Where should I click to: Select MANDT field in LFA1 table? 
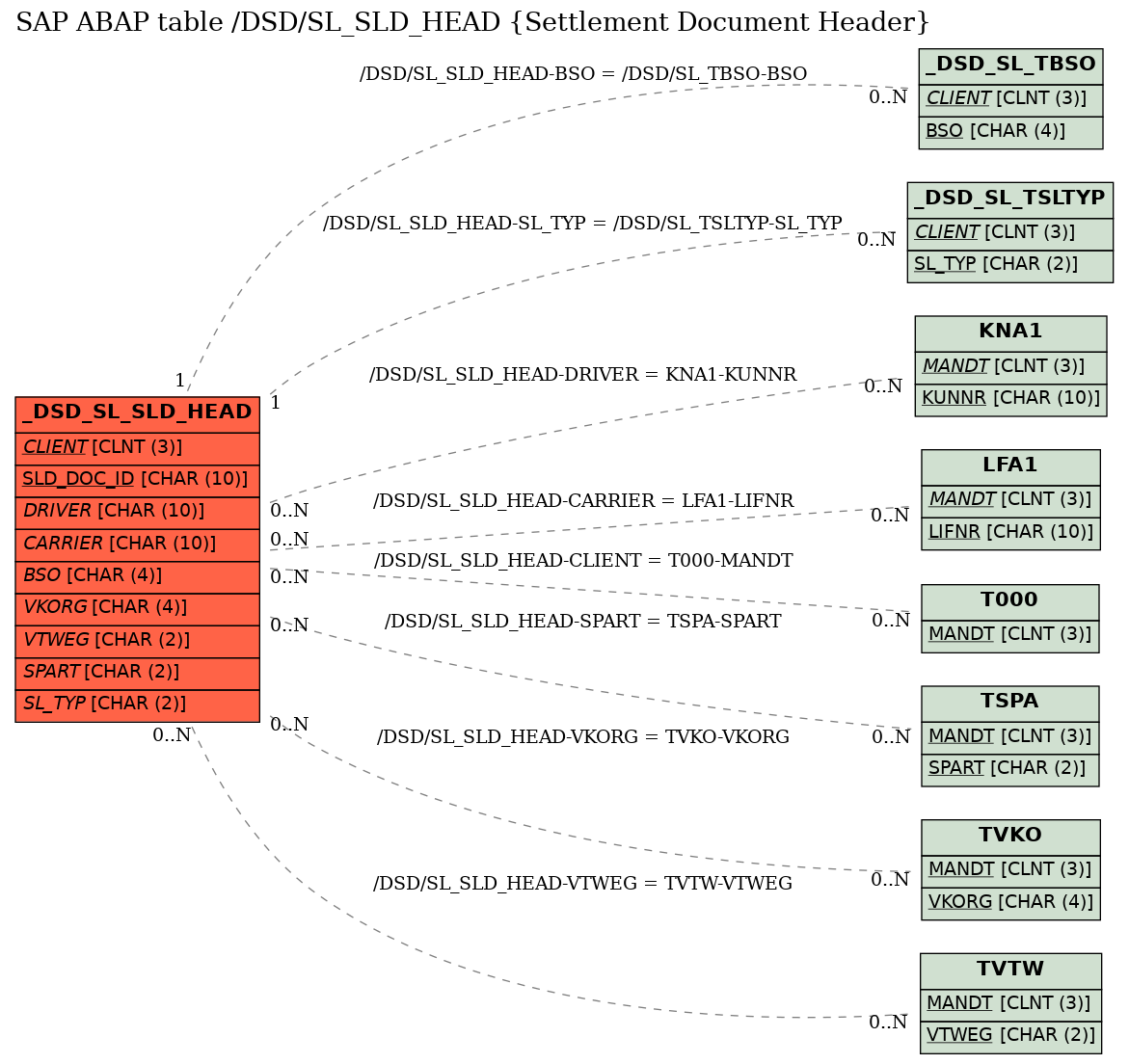[1011, 500]
